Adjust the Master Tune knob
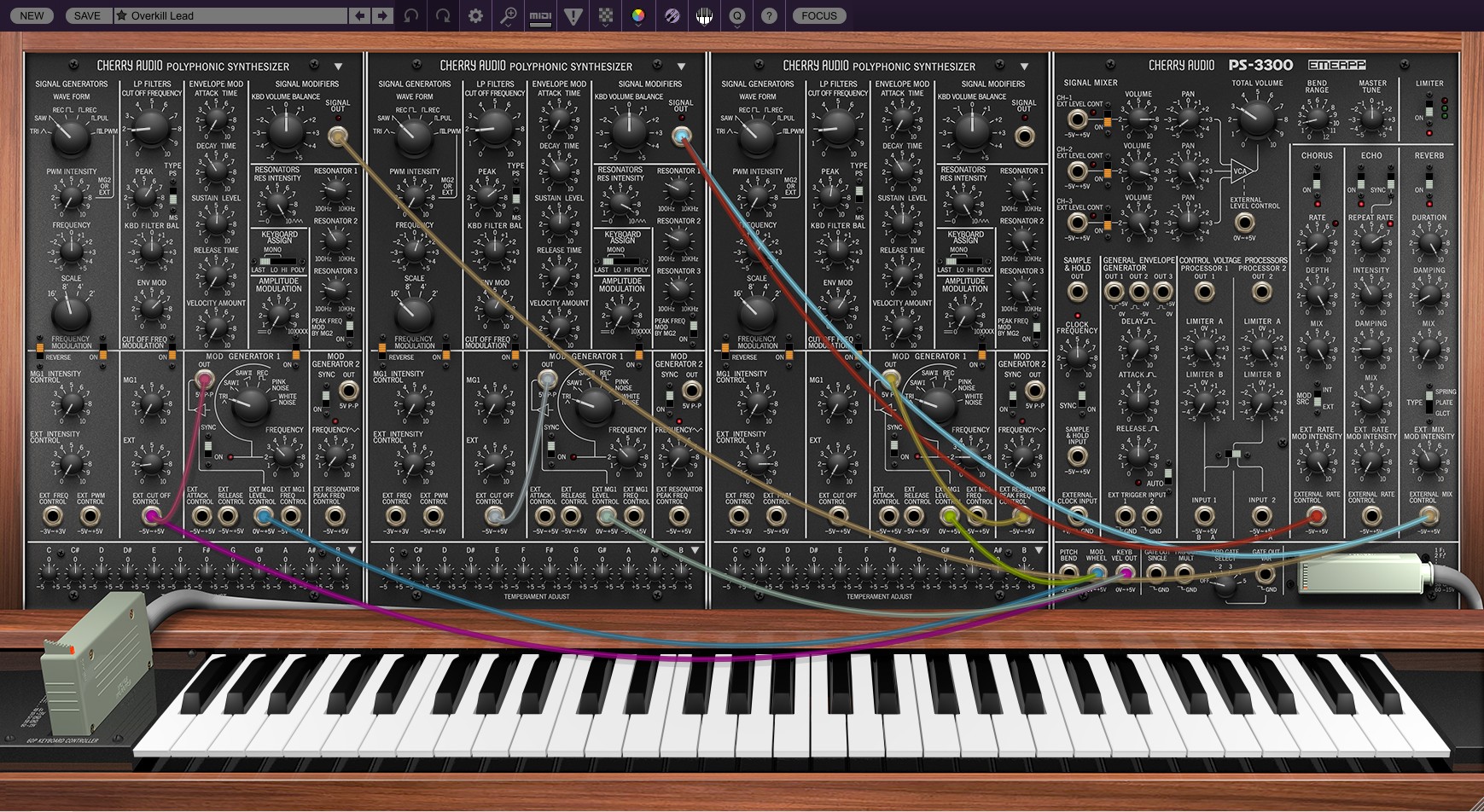The height and width of the screenshot is (812, 1484). [x=1371, y=119]
